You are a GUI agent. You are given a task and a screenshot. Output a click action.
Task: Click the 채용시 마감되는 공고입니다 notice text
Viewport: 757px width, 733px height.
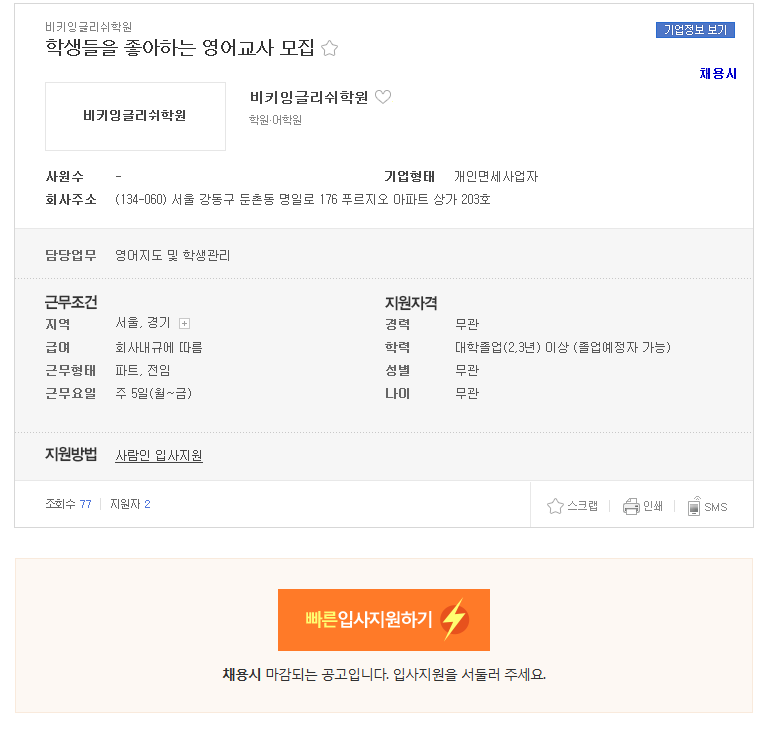pyautogui.click(x=384, y=674)
